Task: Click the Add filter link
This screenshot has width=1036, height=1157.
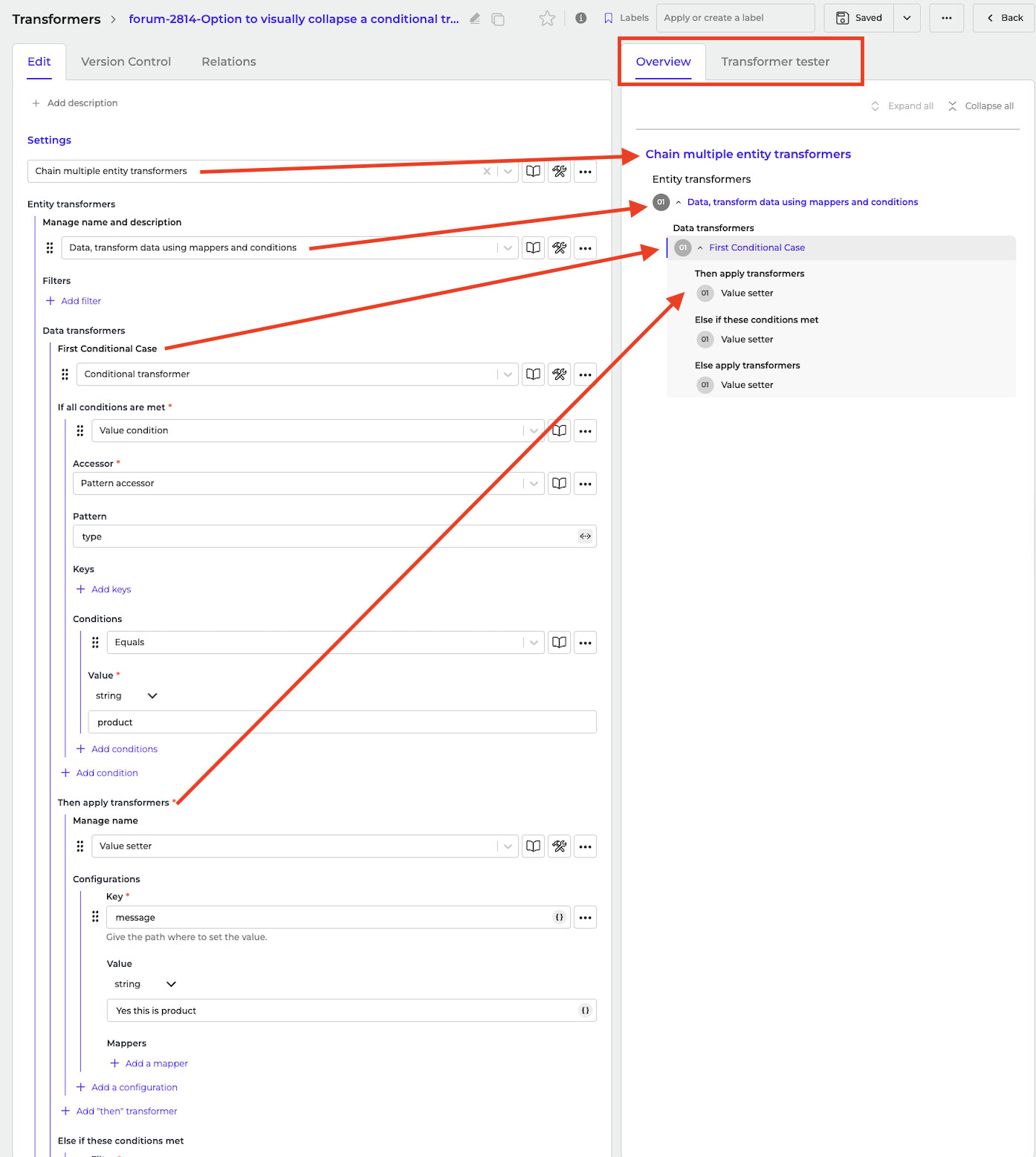Action: click(80, 301)
